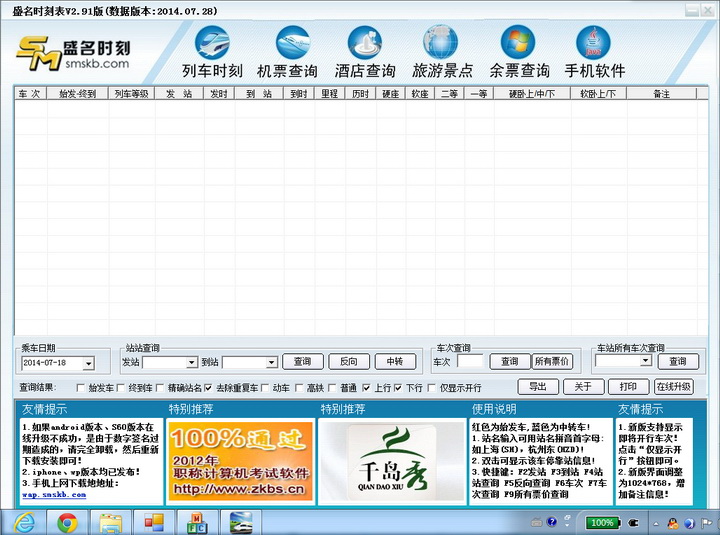The height and width of the screenshot is (535, 720).
Task: Sort by the 里程 column header
Action: click(x=330, y=94)
